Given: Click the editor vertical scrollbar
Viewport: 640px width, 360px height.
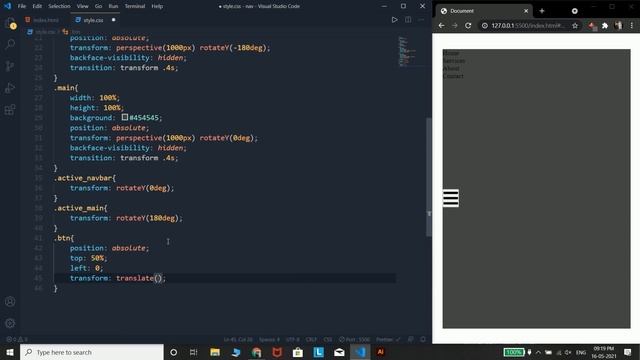Looking at the screenshot, I should point(429,177).
